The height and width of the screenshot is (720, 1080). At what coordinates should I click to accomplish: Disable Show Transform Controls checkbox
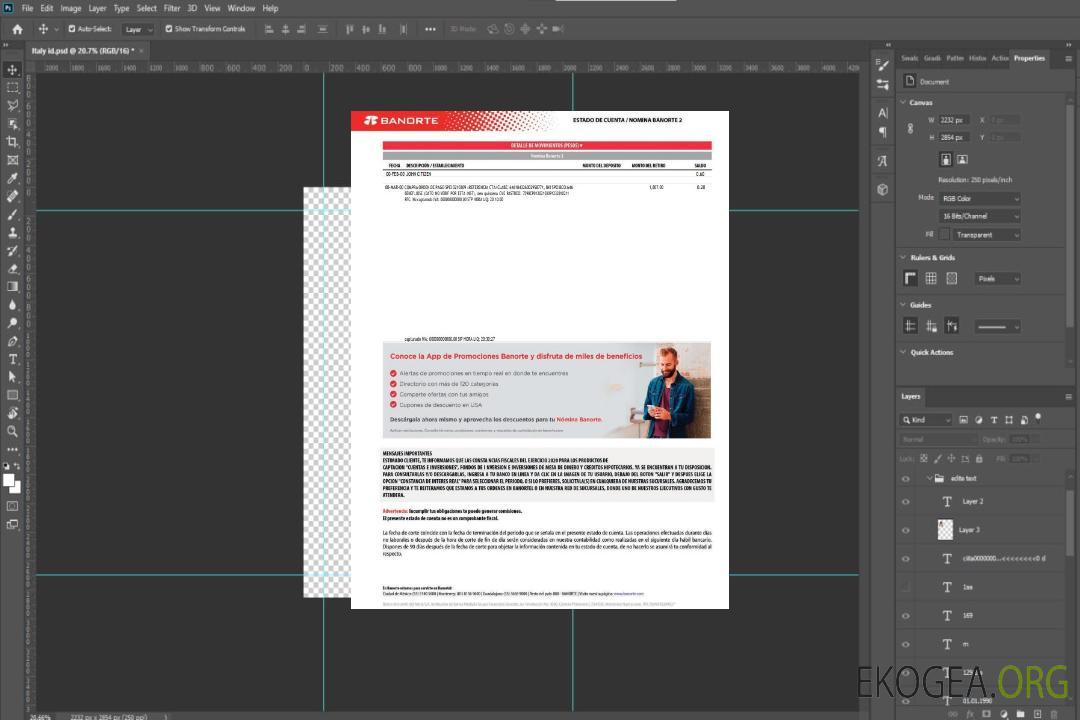(168, 29)
